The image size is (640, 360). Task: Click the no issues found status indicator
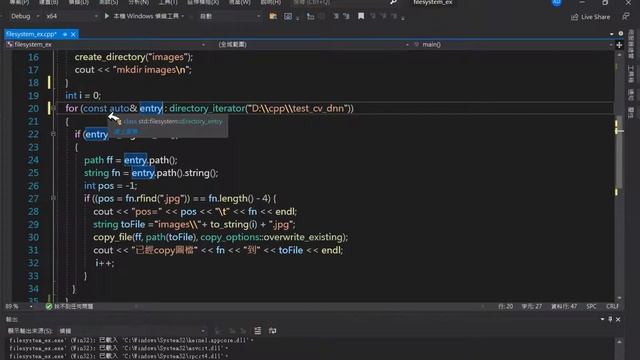tap(69, 306)
